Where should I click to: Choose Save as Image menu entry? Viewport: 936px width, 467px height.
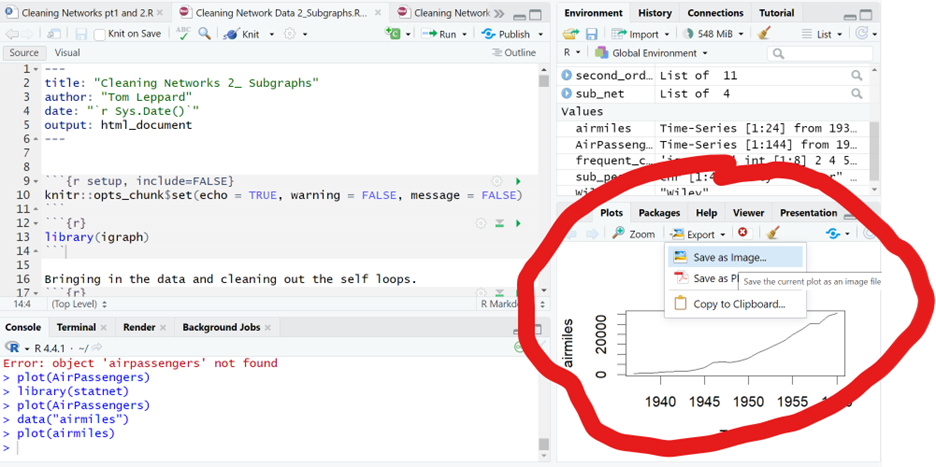pos(735,257)
